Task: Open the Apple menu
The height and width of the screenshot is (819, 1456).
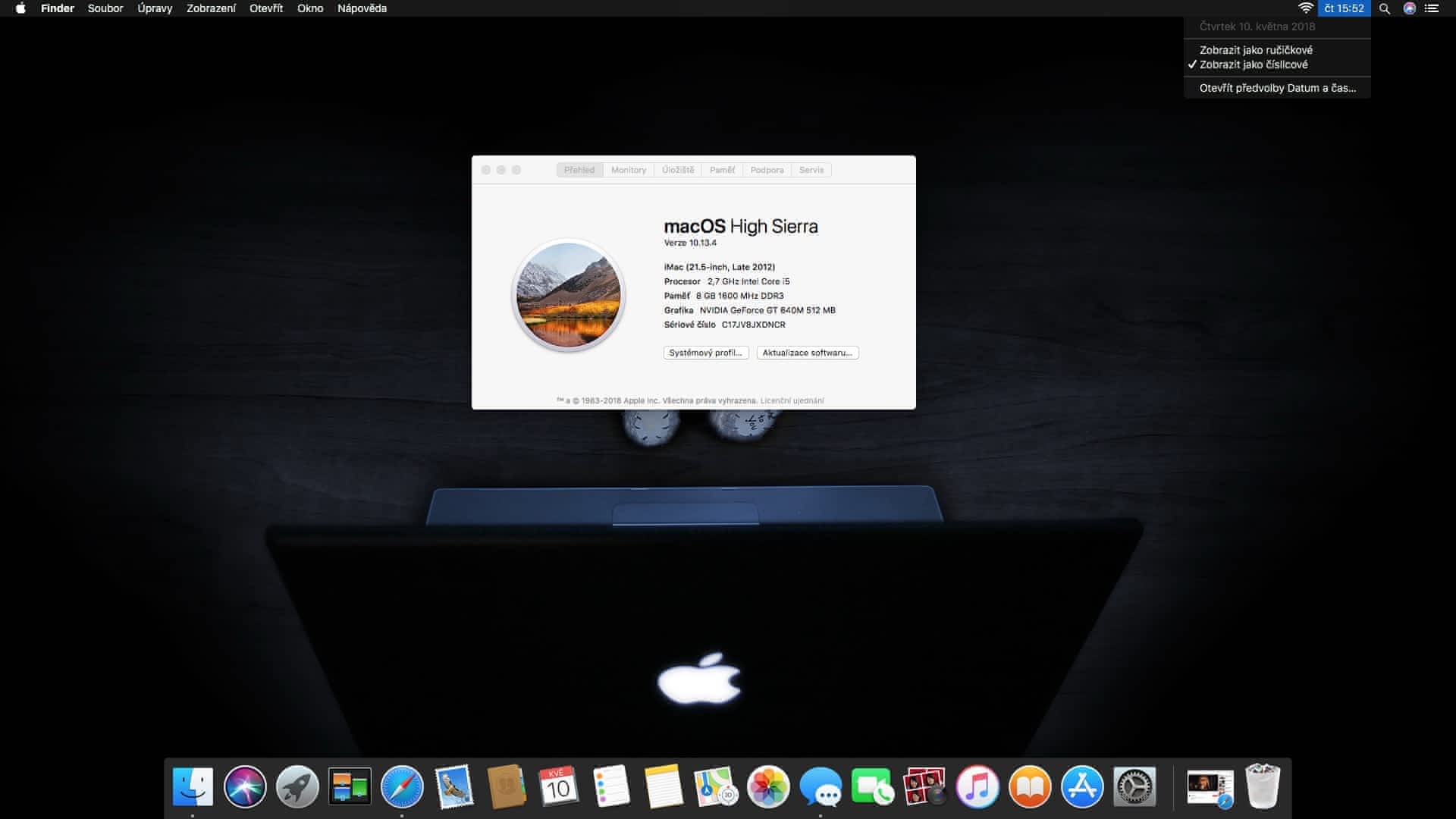Action: coord(20,8)
